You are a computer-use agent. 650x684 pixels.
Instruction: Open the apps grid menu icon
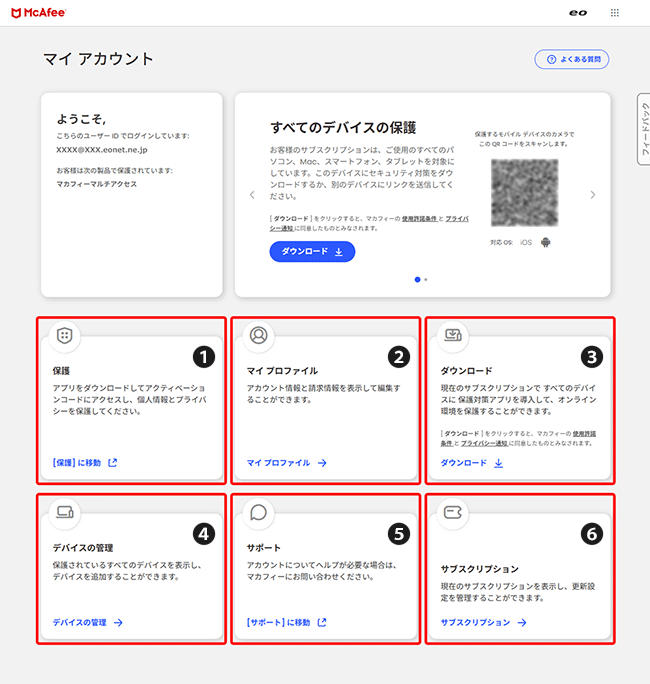tap(614, 13)
